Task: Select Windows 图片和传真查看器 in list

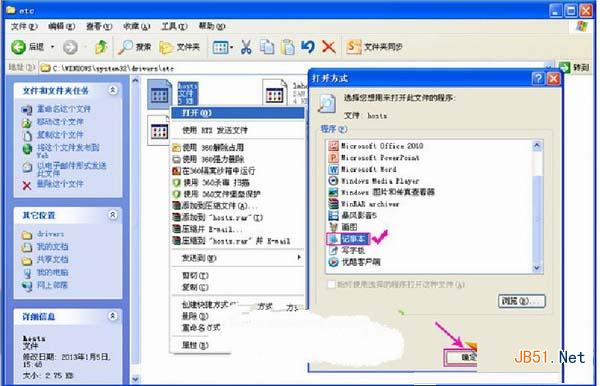Action: point(382,192)
